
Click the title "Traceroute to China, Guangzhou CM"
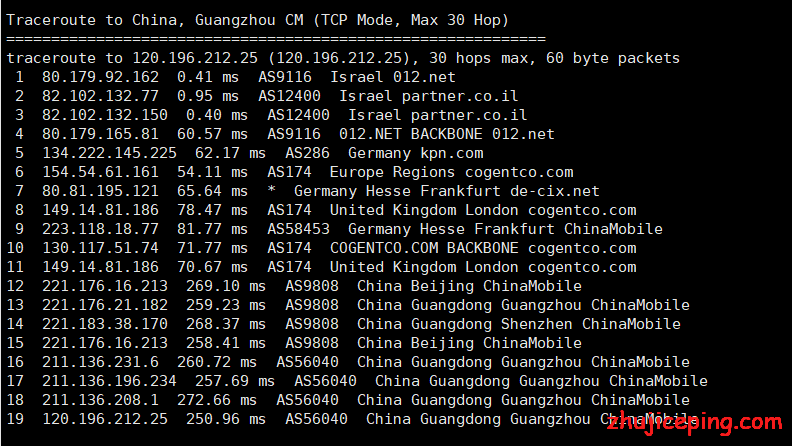click(155, 20)
